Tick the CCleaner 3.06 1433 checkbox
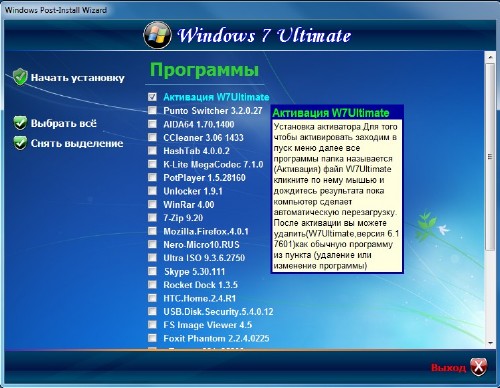This screenshot has height=388, width=500. (x=152, y=137)
